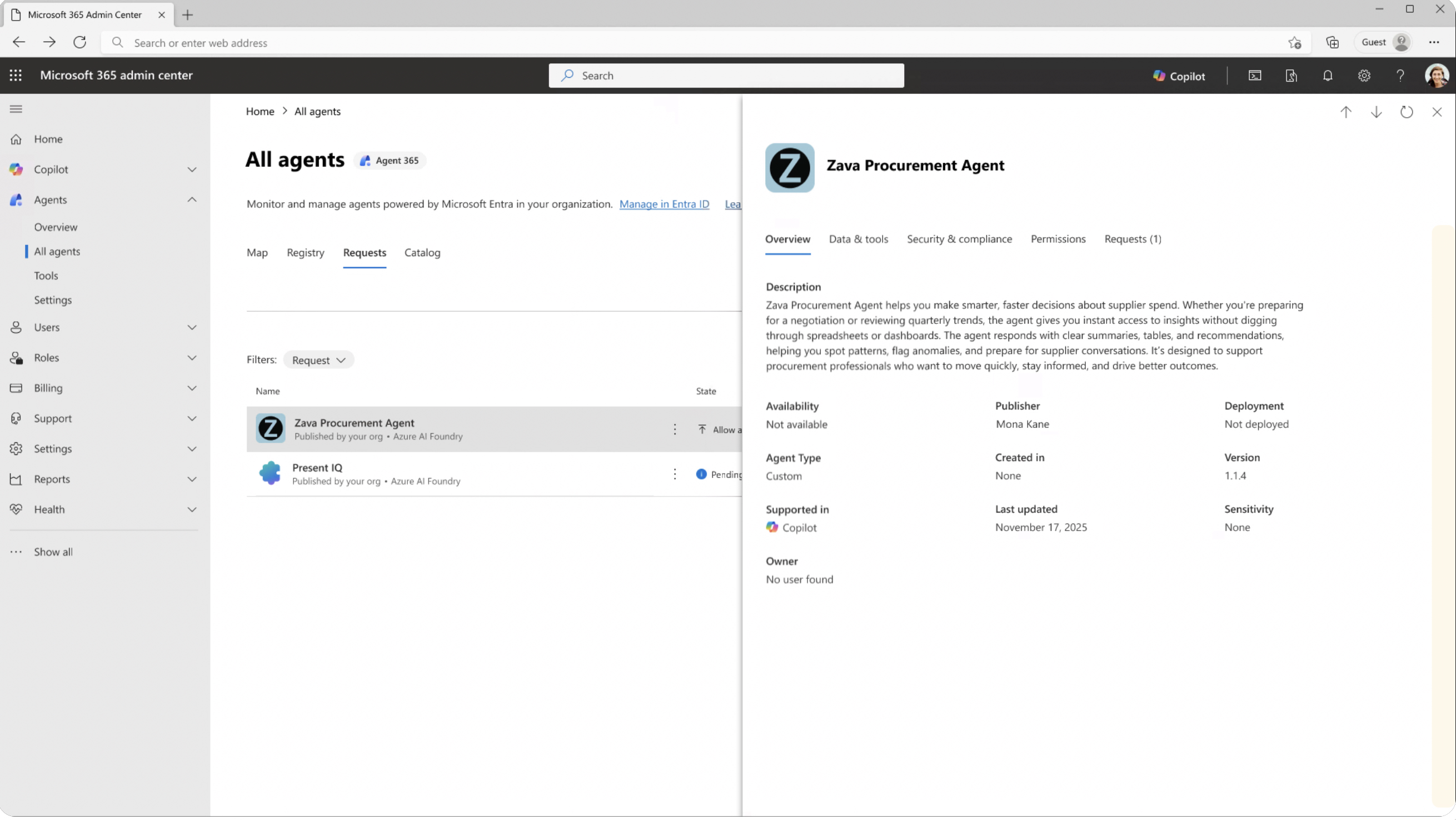Select All agents in the sidebar
Image resolution: width=1456 pixels, height=820 pixels.
[x=57, y=252]
